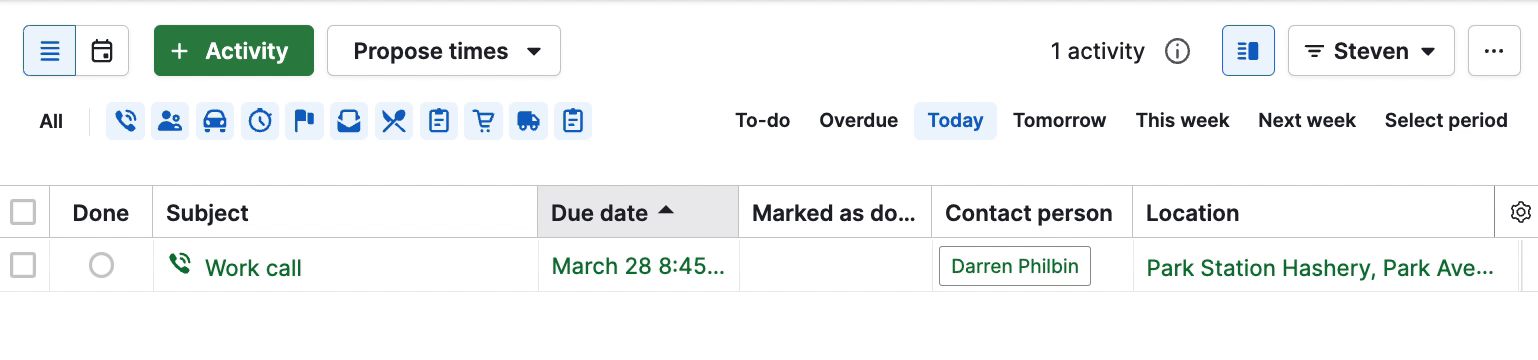
Task: Select all activities header checkbox
Action: click(x=23, y=212)
